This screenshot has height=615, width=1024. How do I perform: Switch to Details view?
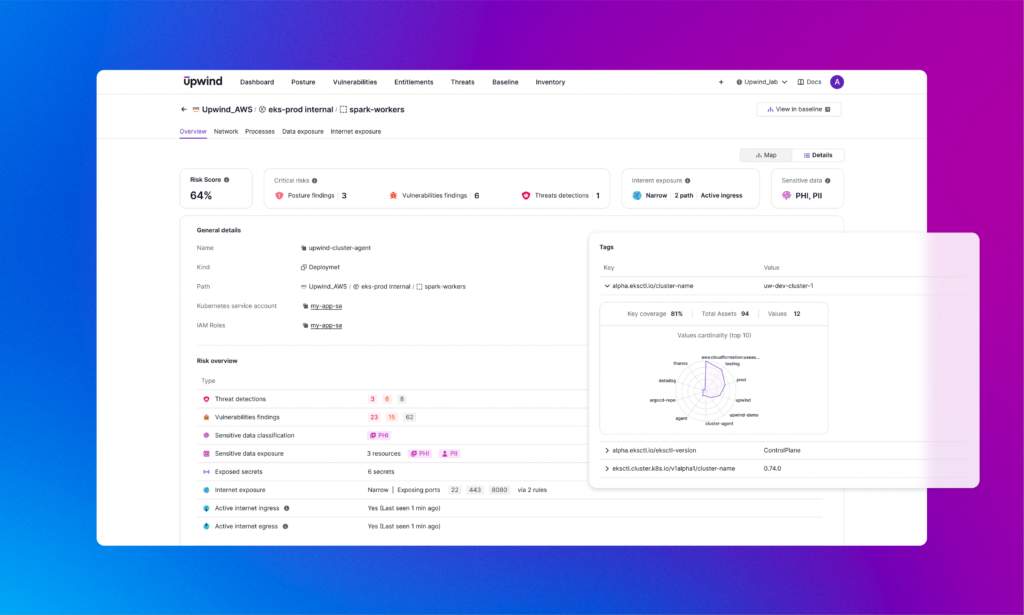(818, 155)
